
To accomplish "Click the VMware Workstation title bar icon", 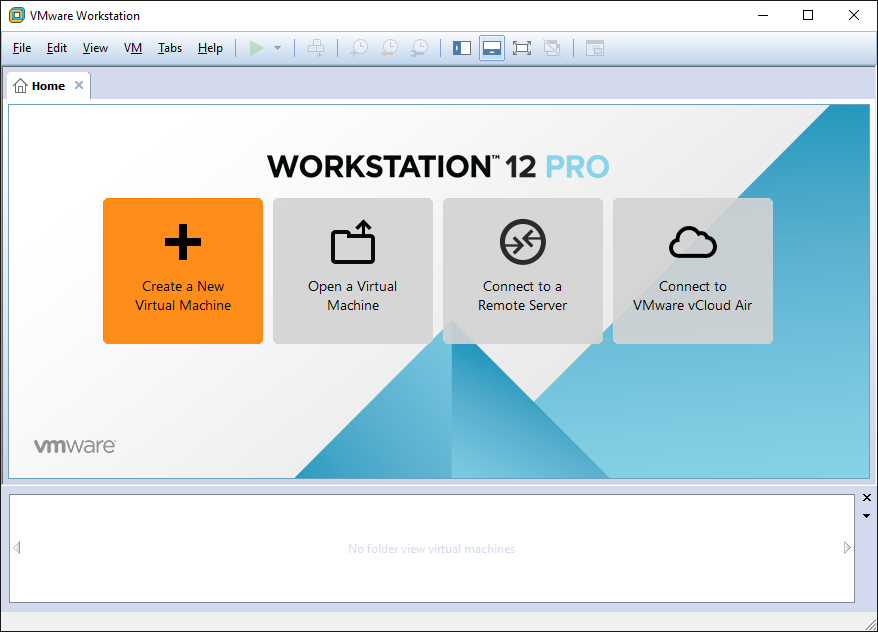I will (x=17, y=15).
